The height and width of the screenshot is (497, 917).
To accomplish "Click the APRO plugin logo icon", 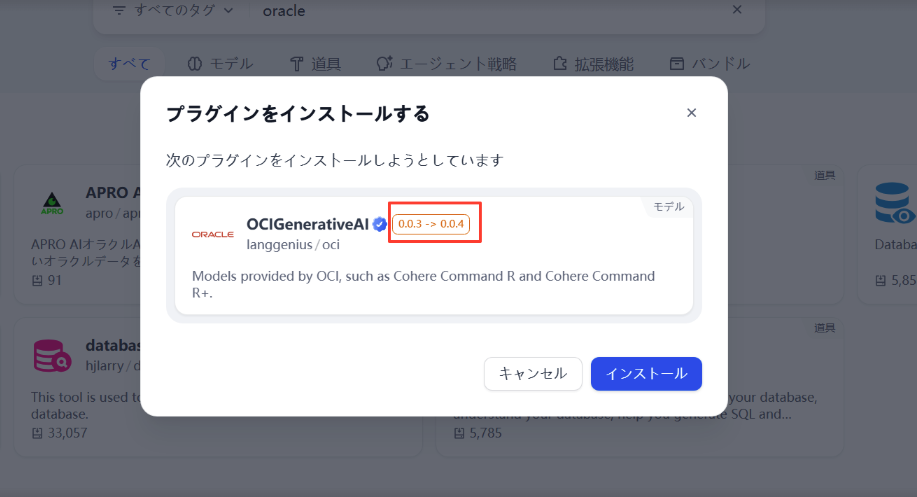I will pyautogui.click(x=52, y=203).
